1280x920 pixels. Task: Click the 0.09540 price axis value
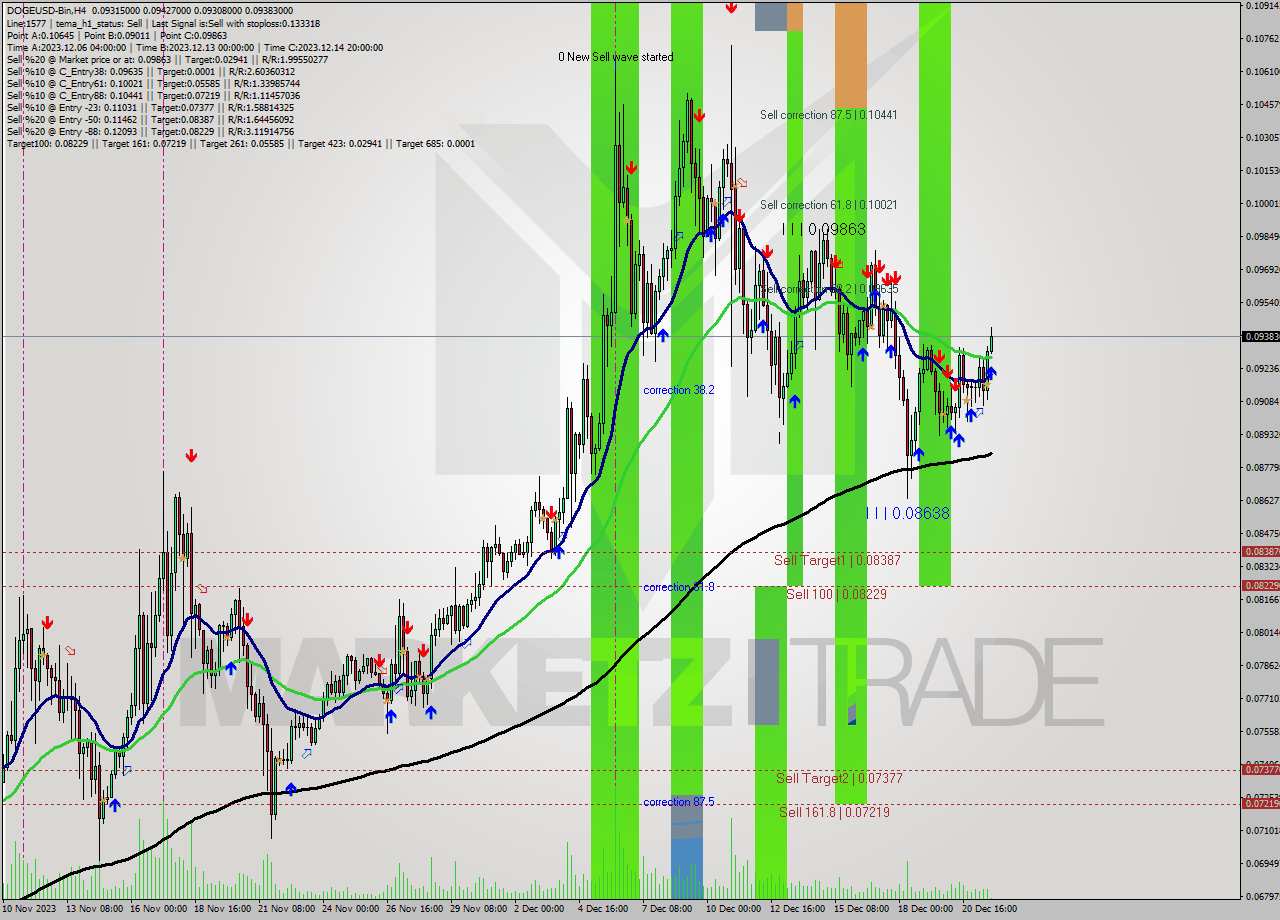pos(1262,302)
